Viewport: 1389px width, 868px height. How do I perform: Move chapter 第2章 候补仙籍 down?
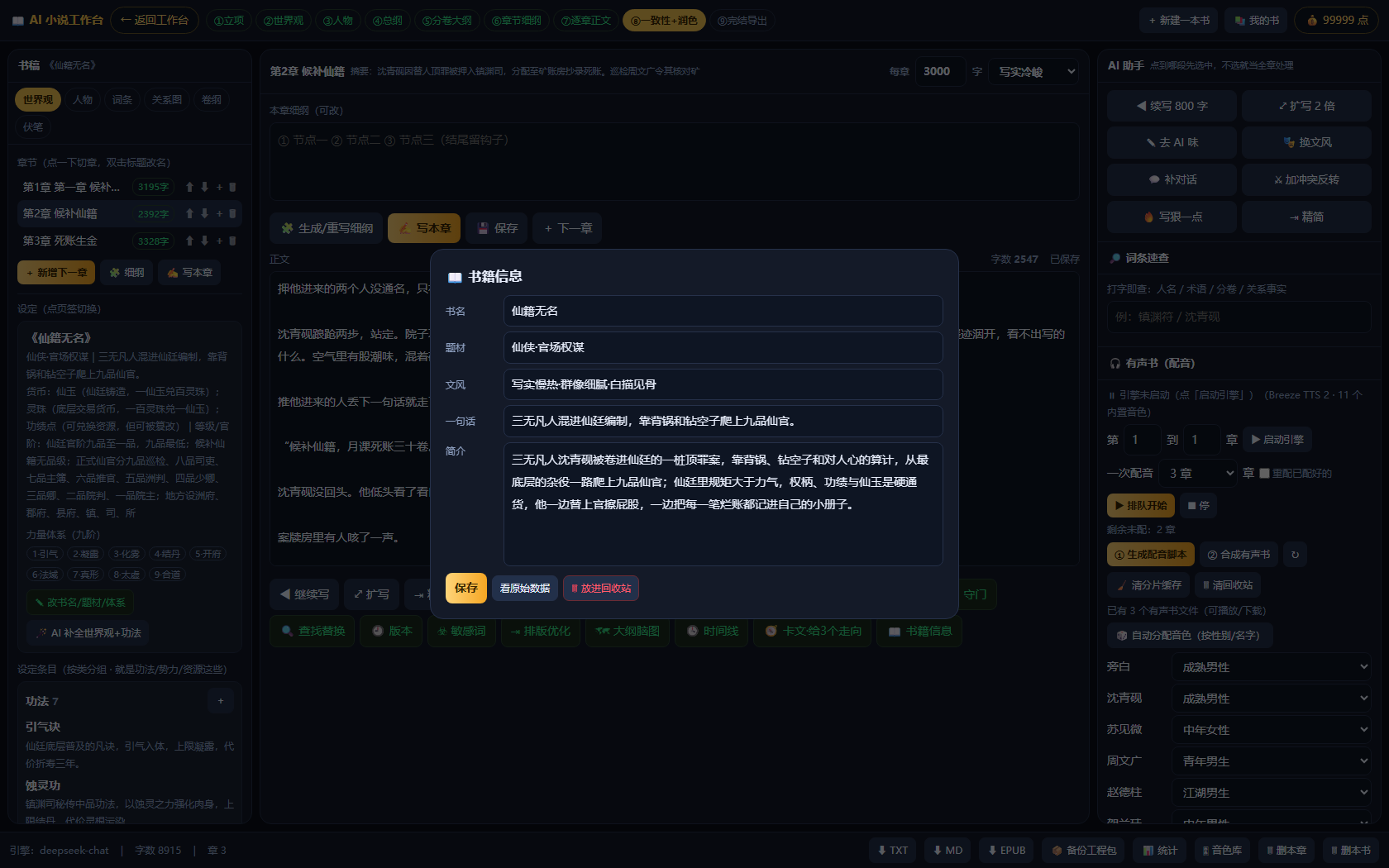204,213
